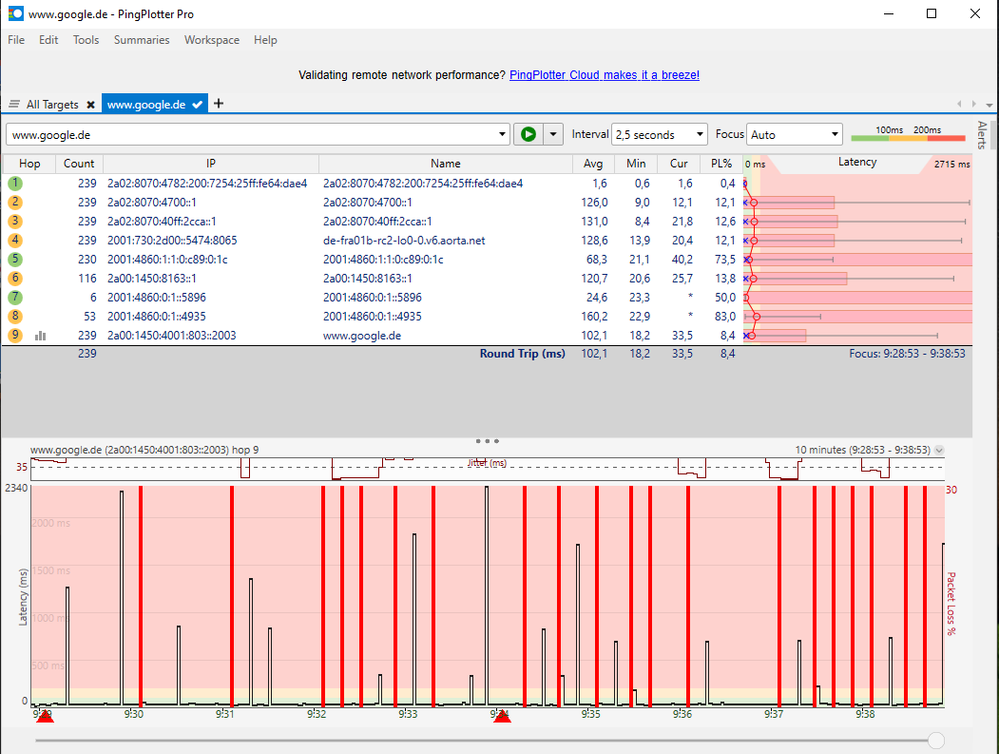Screen dimensions: 999x754
Task: Select hop 6 circle icon
Action: 15,279
